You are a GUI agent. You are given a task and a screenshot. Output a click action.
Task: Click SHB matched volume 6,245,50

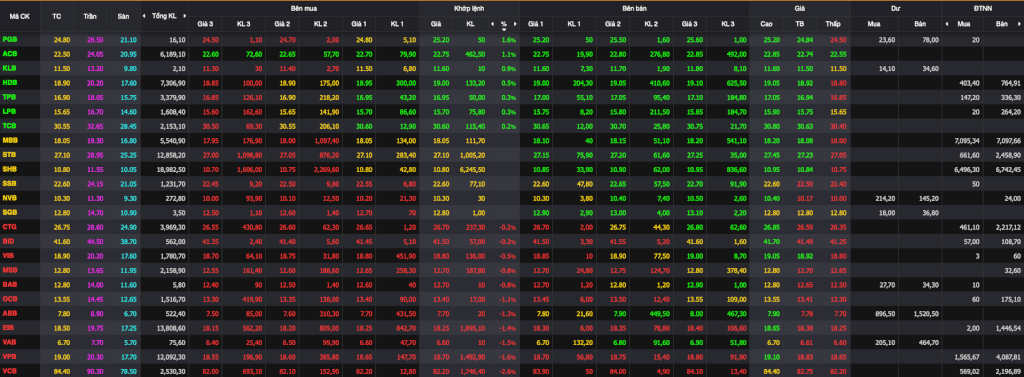point(473,169)
